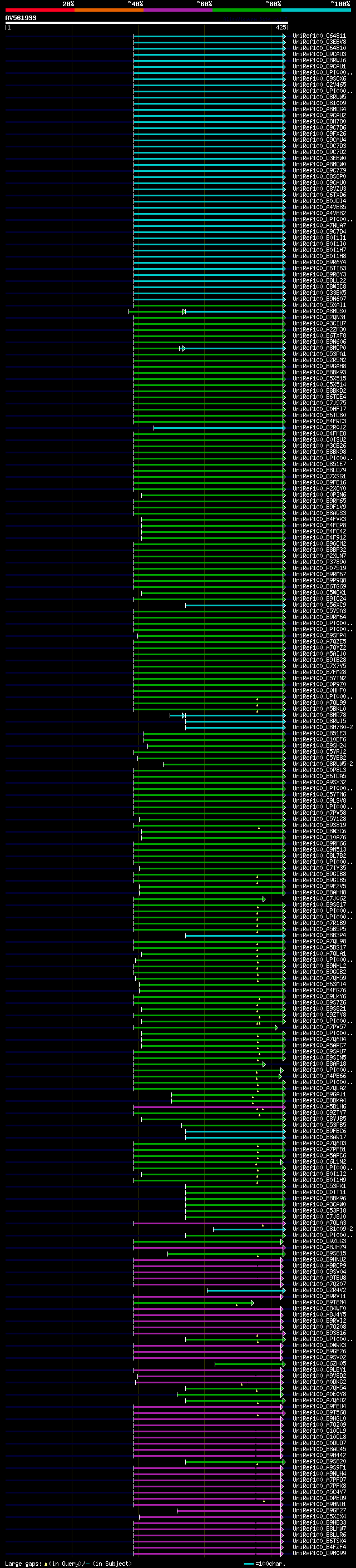Select hit label UniRef100_B6TSK4
Image resolution: width=356 pixels, height=1568 pixels.
point(319,1540)
